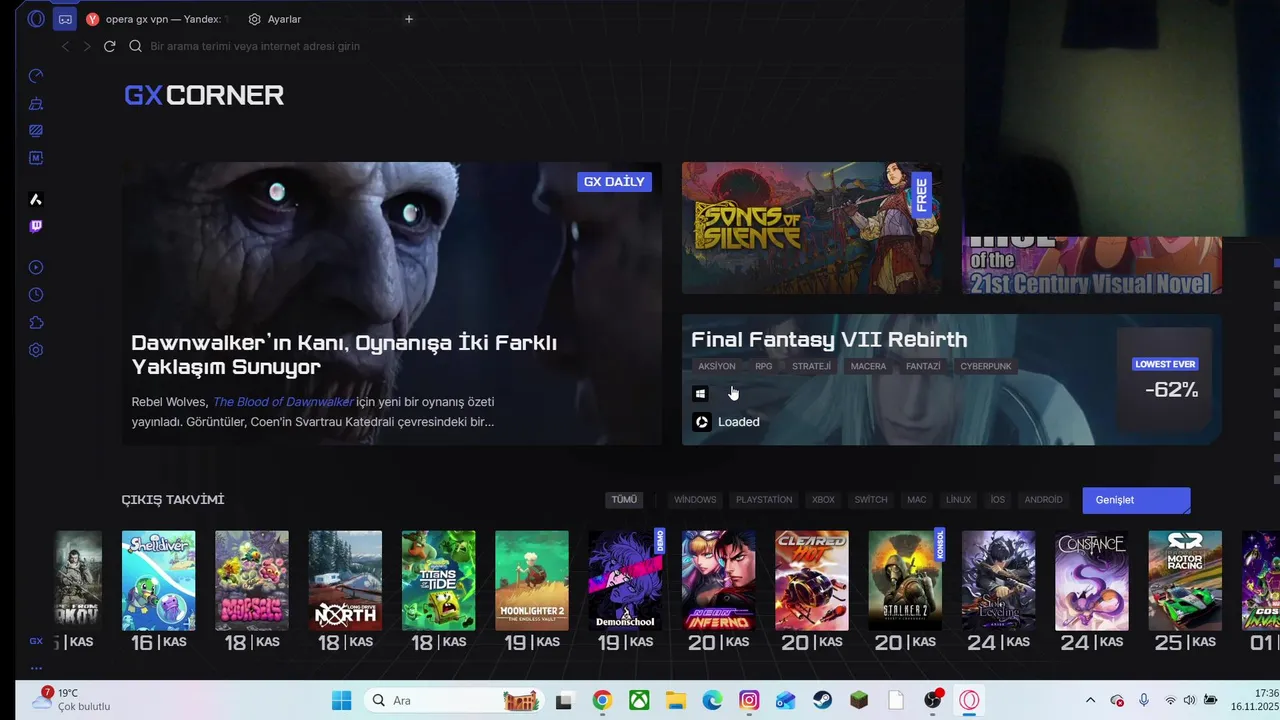The image size is (1280, 720).
Task: Open the Motor Racing game cover
Action: [1185, 581]
